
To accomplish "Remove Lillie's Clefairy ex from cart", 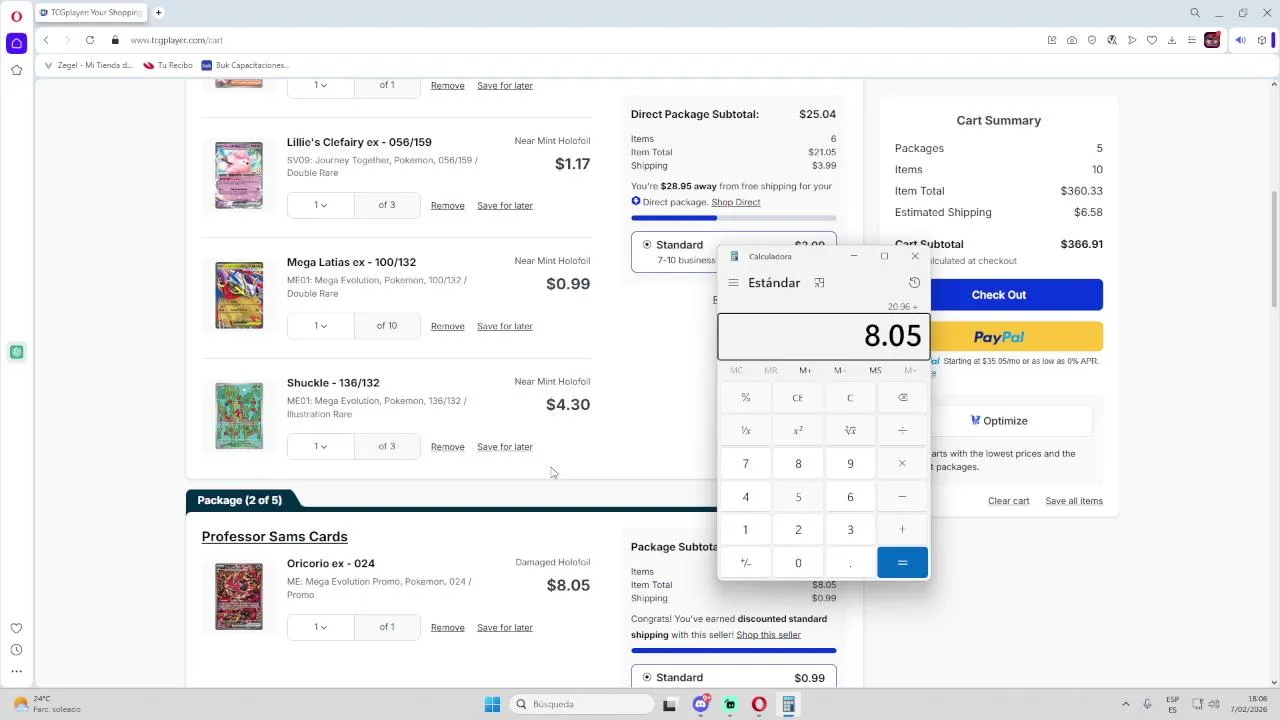I will click(x=447, y=205).
